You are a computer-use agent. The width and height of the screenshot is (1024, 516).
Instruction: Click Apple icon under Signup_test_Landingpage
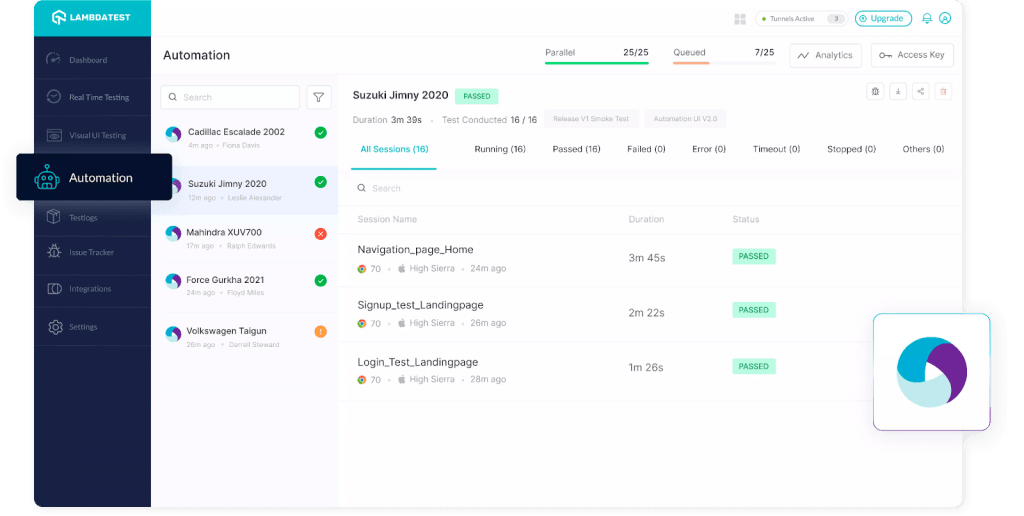coord(402,323)
